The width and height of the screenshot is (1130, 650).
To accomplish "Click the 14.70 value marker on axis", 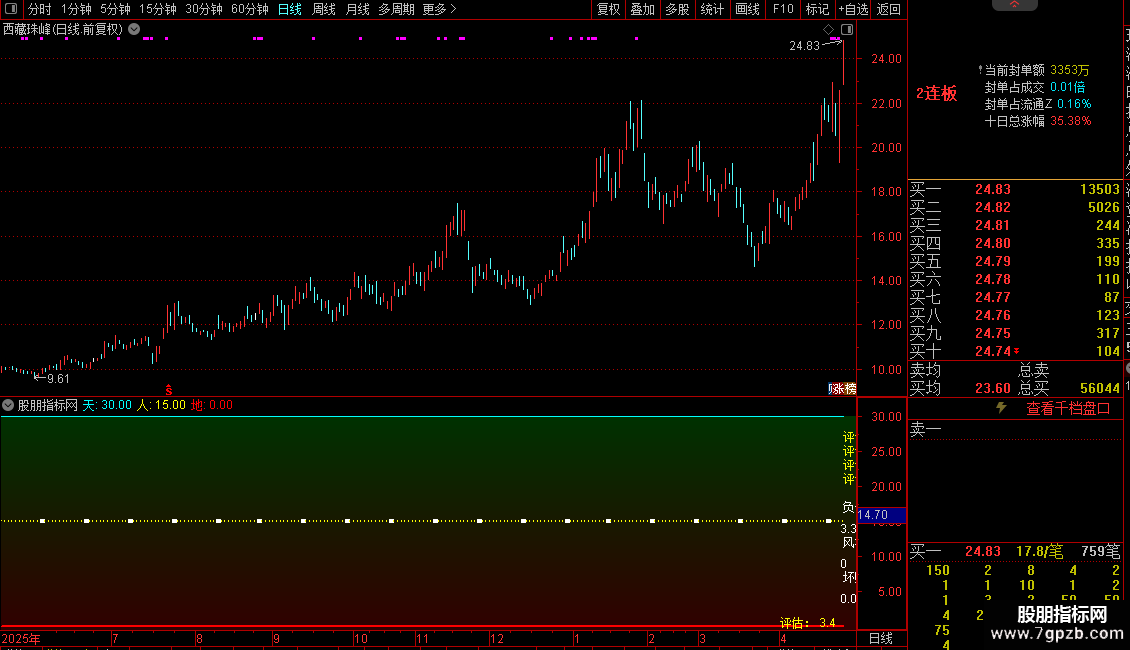I will [881, 515].
